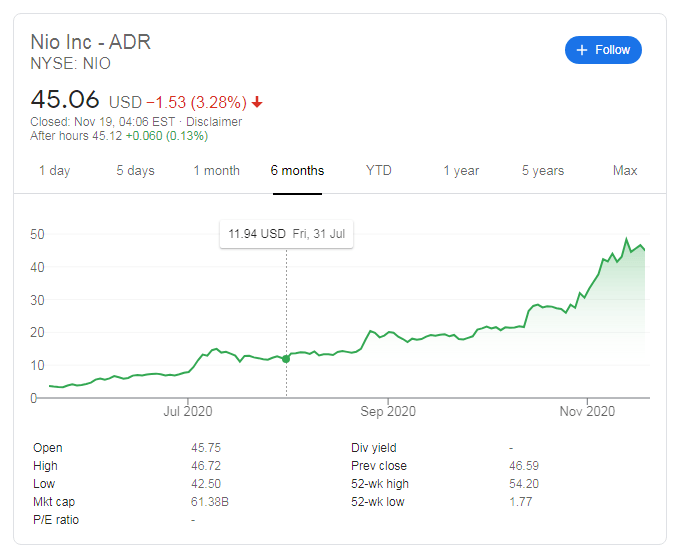Click the High value 46.72
Screen dimensions: 682x549
206,466
